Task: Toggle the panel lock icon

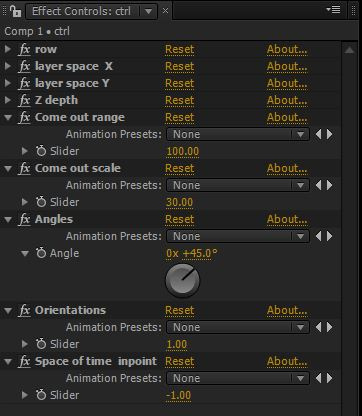Action: click(15, 11)
